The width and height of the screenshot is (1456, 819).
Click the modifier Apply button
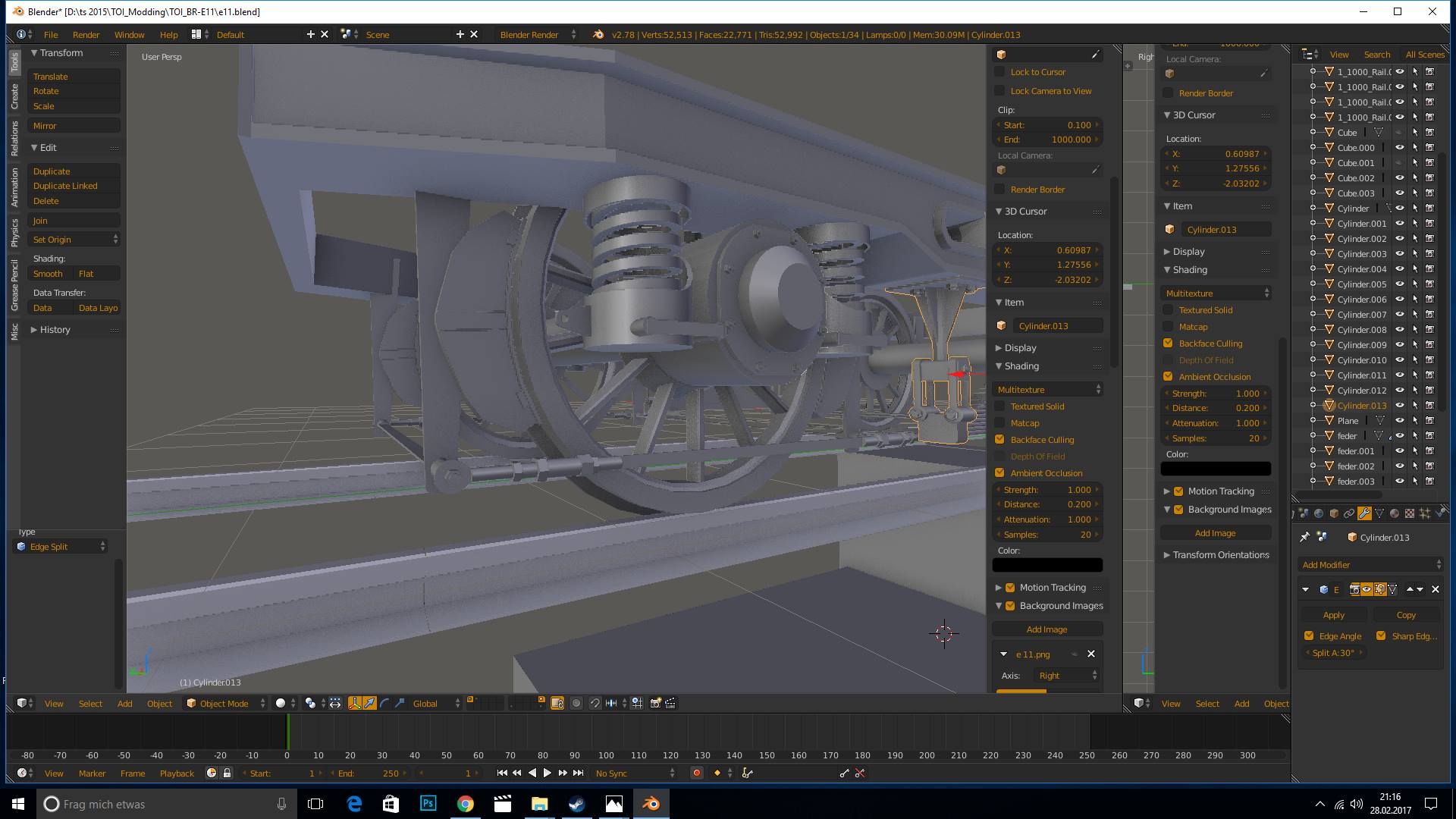pos(1333,615)
